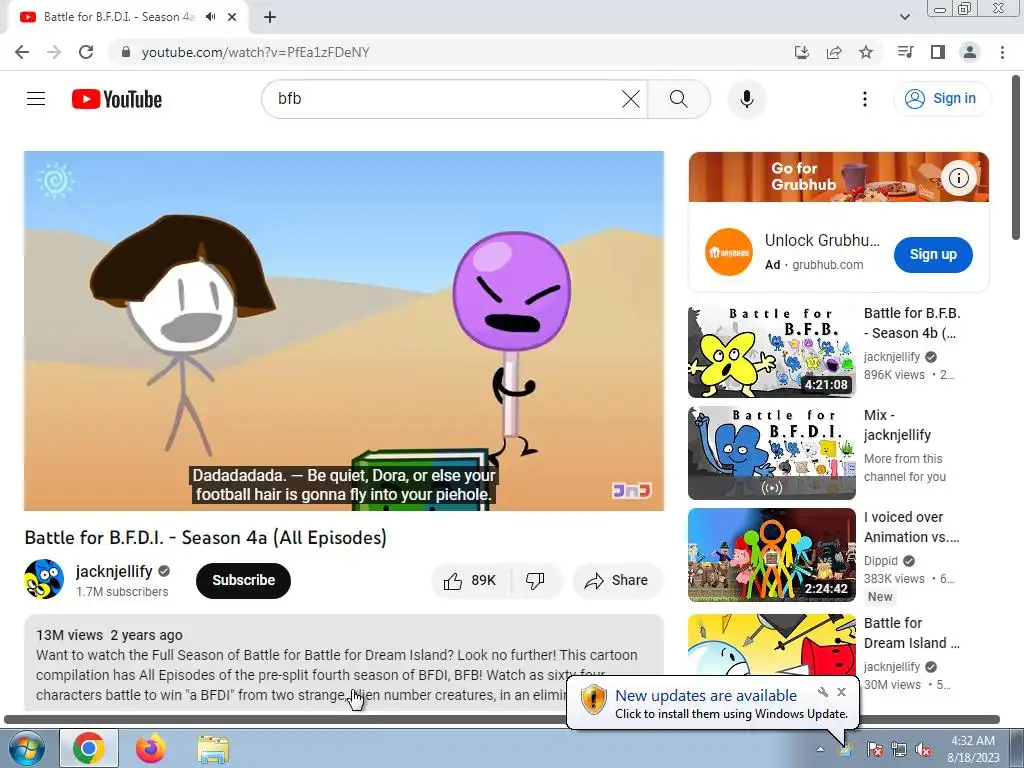
Task: Dislike this video
Action: click(536, 580)
